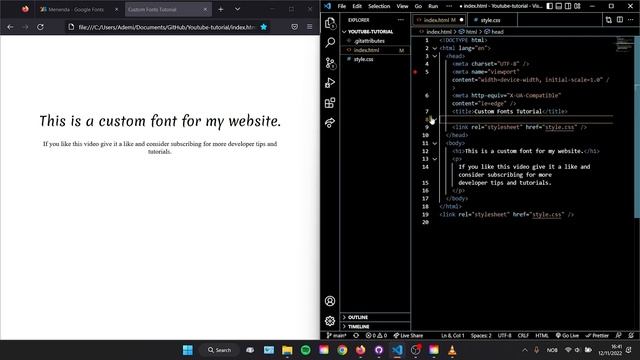Image resolution: width=640 pixels, height=360 pixels.
Task: Go back in Firefox
Action: 11,27
